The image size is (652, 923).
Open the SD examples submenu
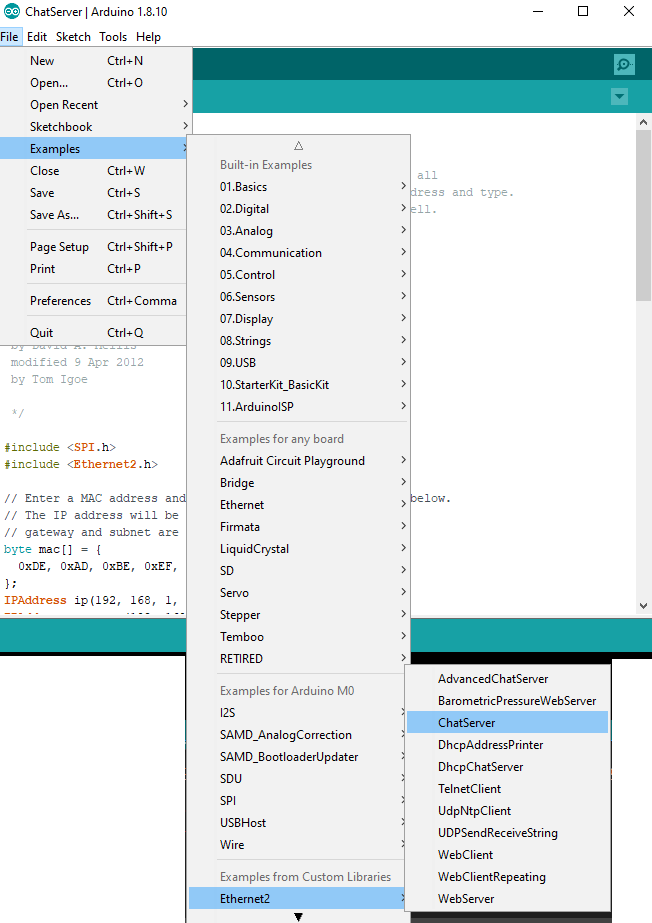click(298, 570)
